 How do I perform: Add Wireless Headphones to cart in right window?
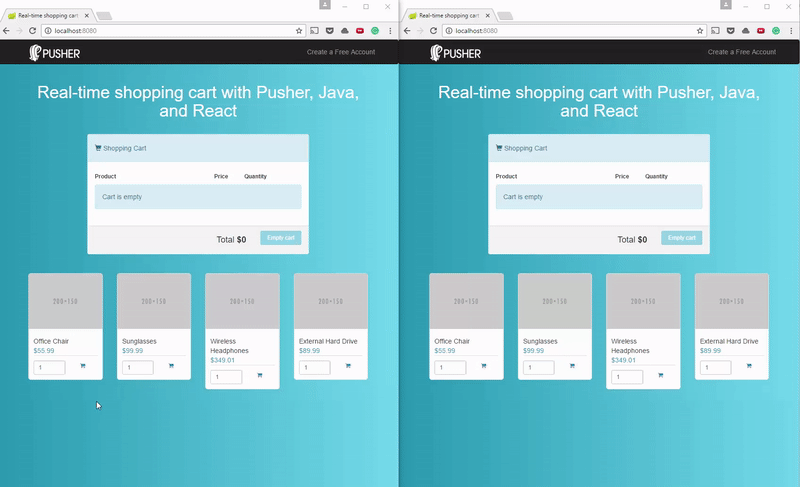661,375
